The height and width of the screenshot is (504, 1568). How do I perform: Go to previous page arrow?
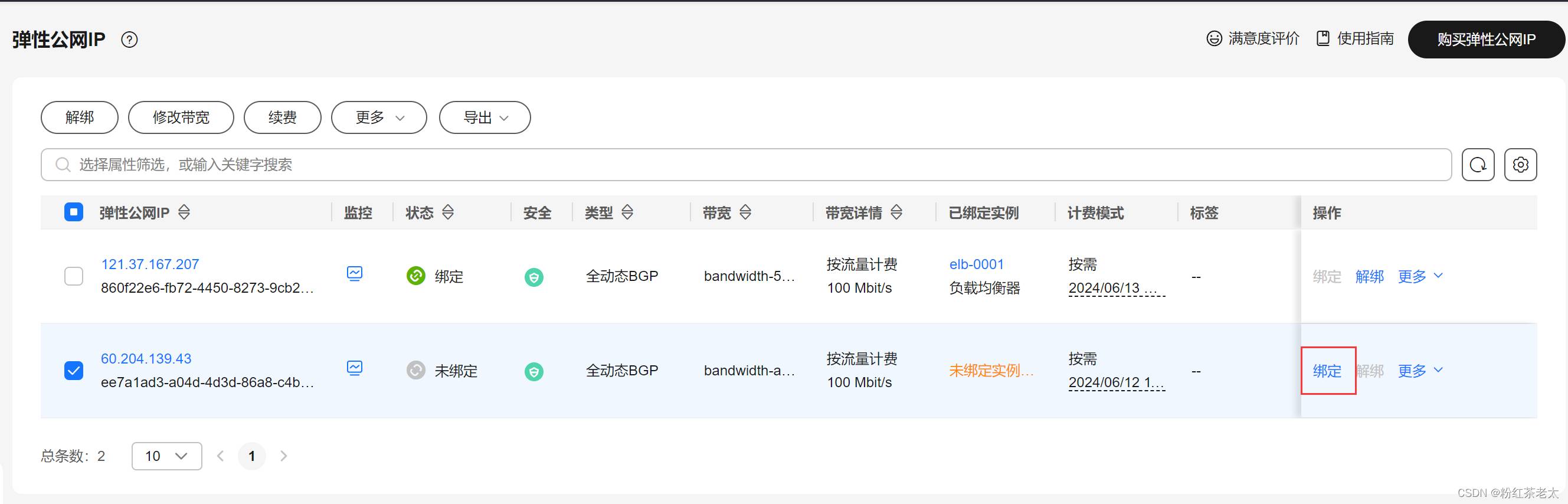pos(220,456)
